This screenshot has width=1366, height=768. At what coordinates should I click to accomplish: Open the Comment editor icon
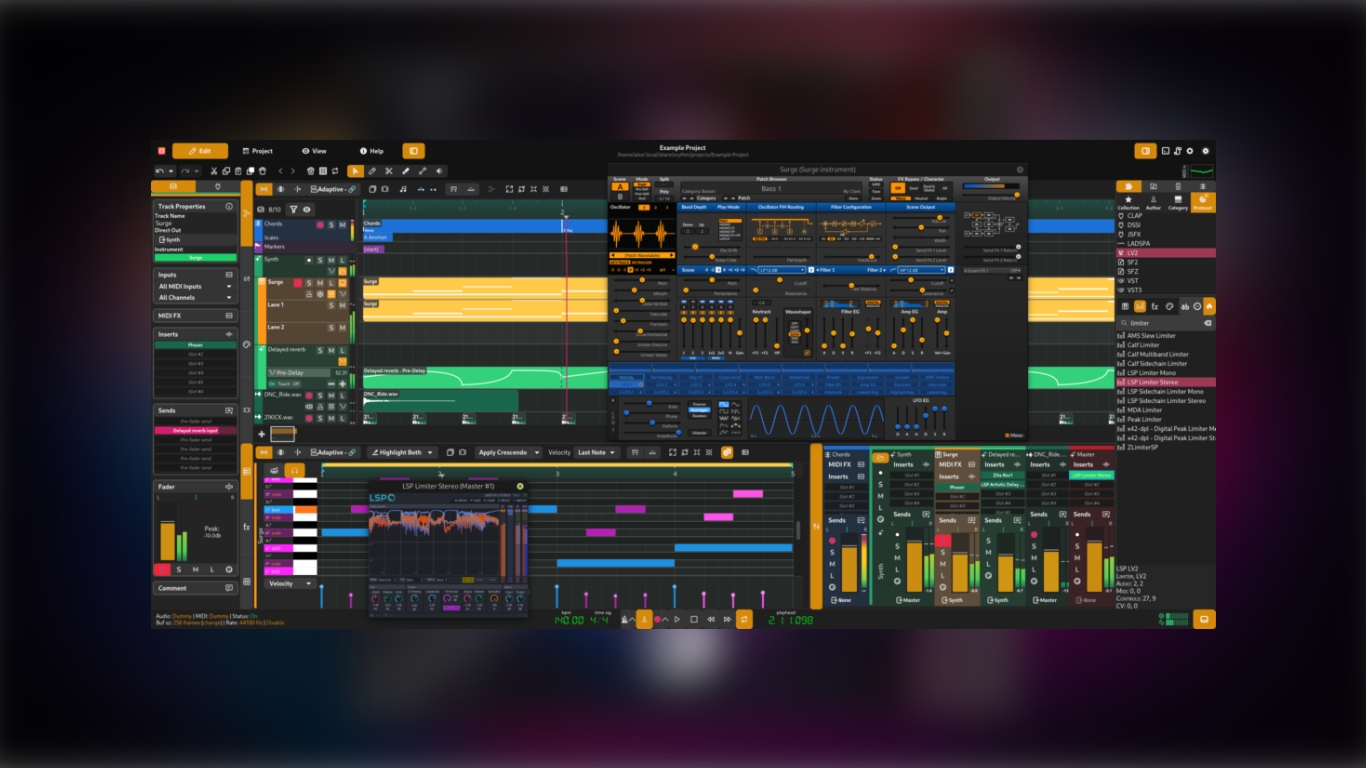[229, 587]
